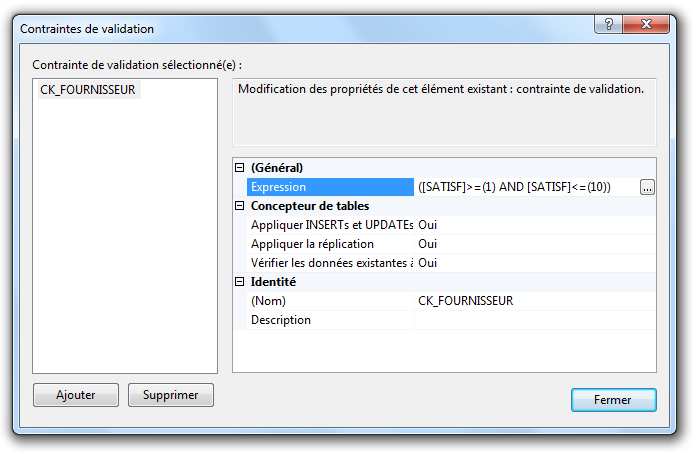Select Appliquer INSERTs et UPDATEs property
This screenshot has height=454, width=696.
click(331, 225)
